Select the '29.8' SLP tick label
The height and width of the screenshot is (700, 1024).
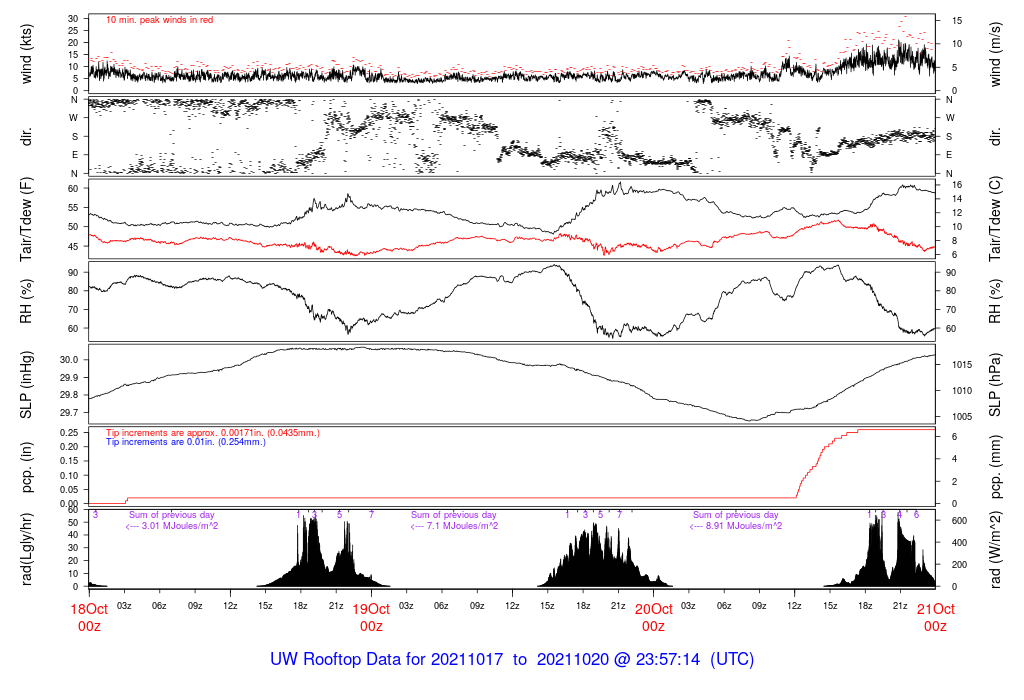point(71,395)
